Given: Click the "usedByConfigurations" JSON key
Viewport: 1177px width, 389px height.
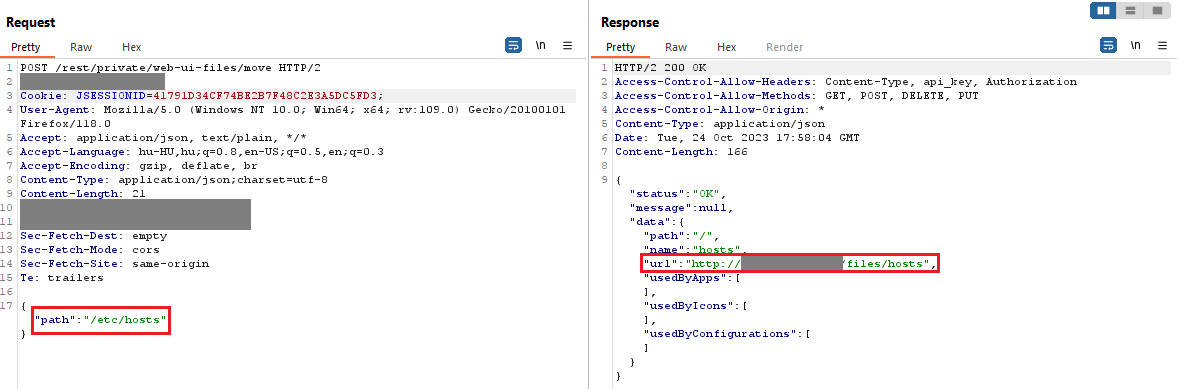Looking at the screenshot, I should [x=720, y=333].
